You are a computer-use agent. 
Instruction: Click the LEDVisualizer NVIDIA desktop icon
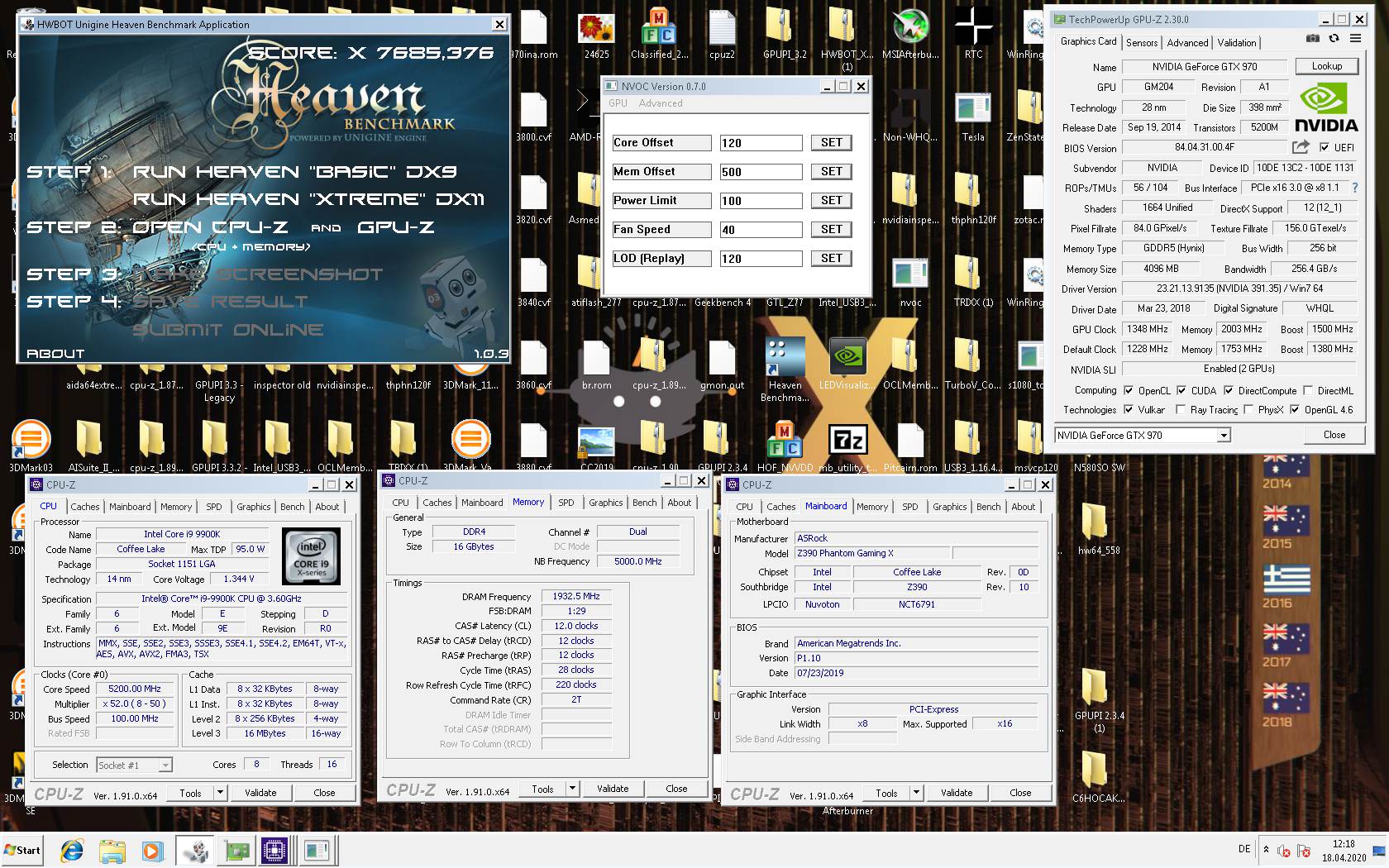(847, 357)
